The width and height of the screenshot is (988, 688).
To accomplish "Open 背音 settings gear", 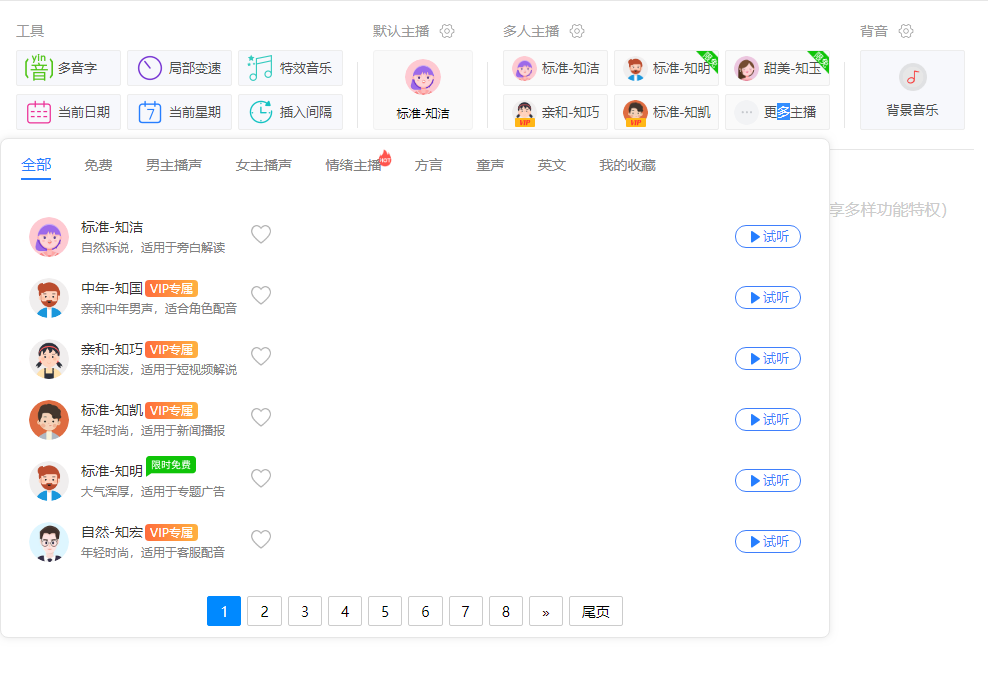I will pyautogui.click(x=906, y=31).
